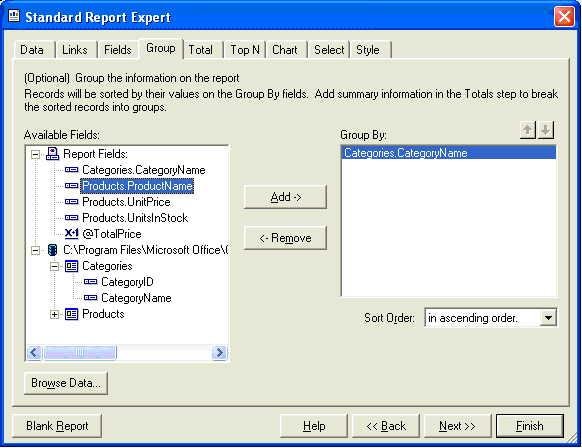Viewport: 582px width, 448px height.
Task: Collapse the Categories table node
Action: click(x=54, y=266)
